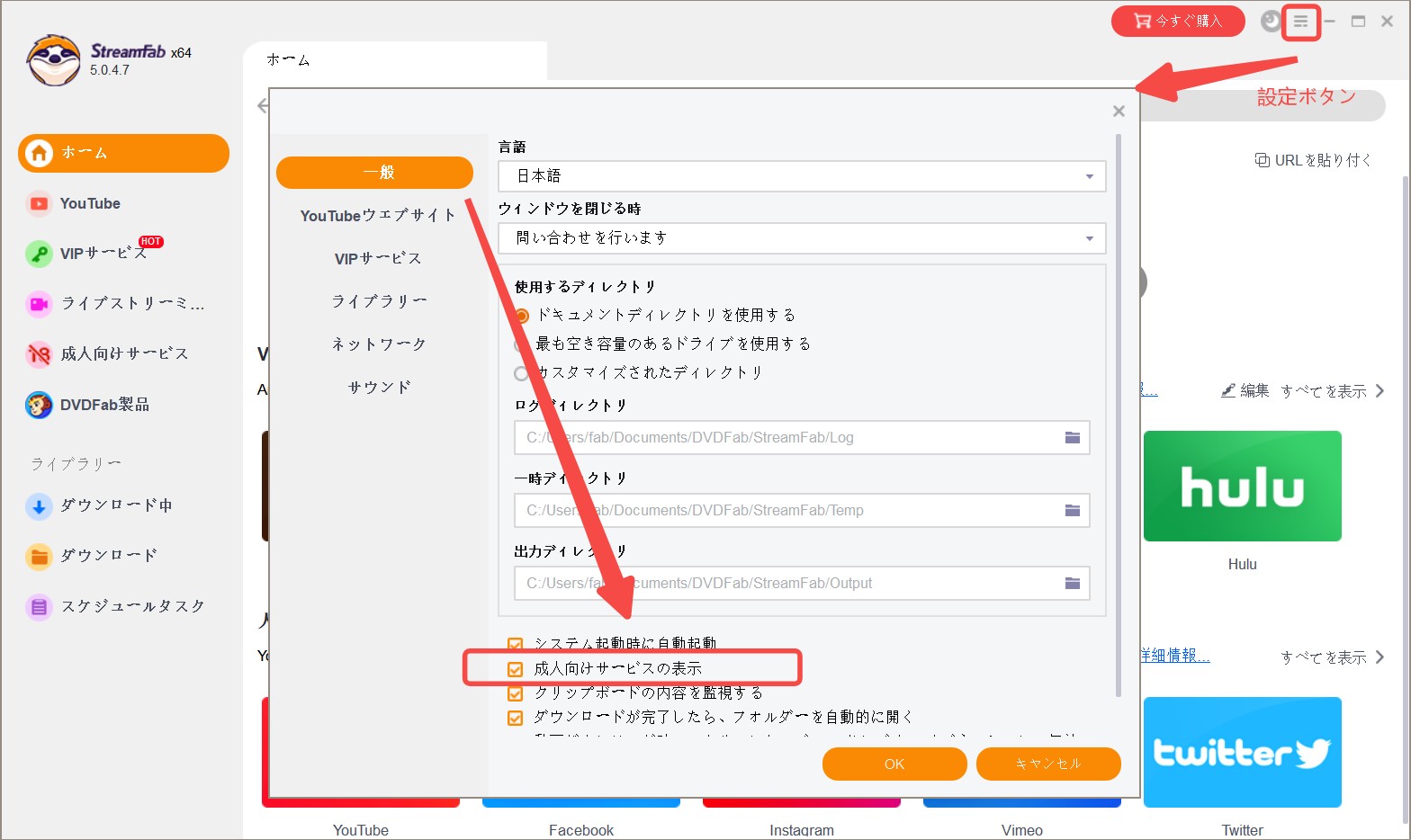Screen dimensions: 1411x840
Task: Click the YouTube sidebar icon
Action: click(x=39, y=204)
